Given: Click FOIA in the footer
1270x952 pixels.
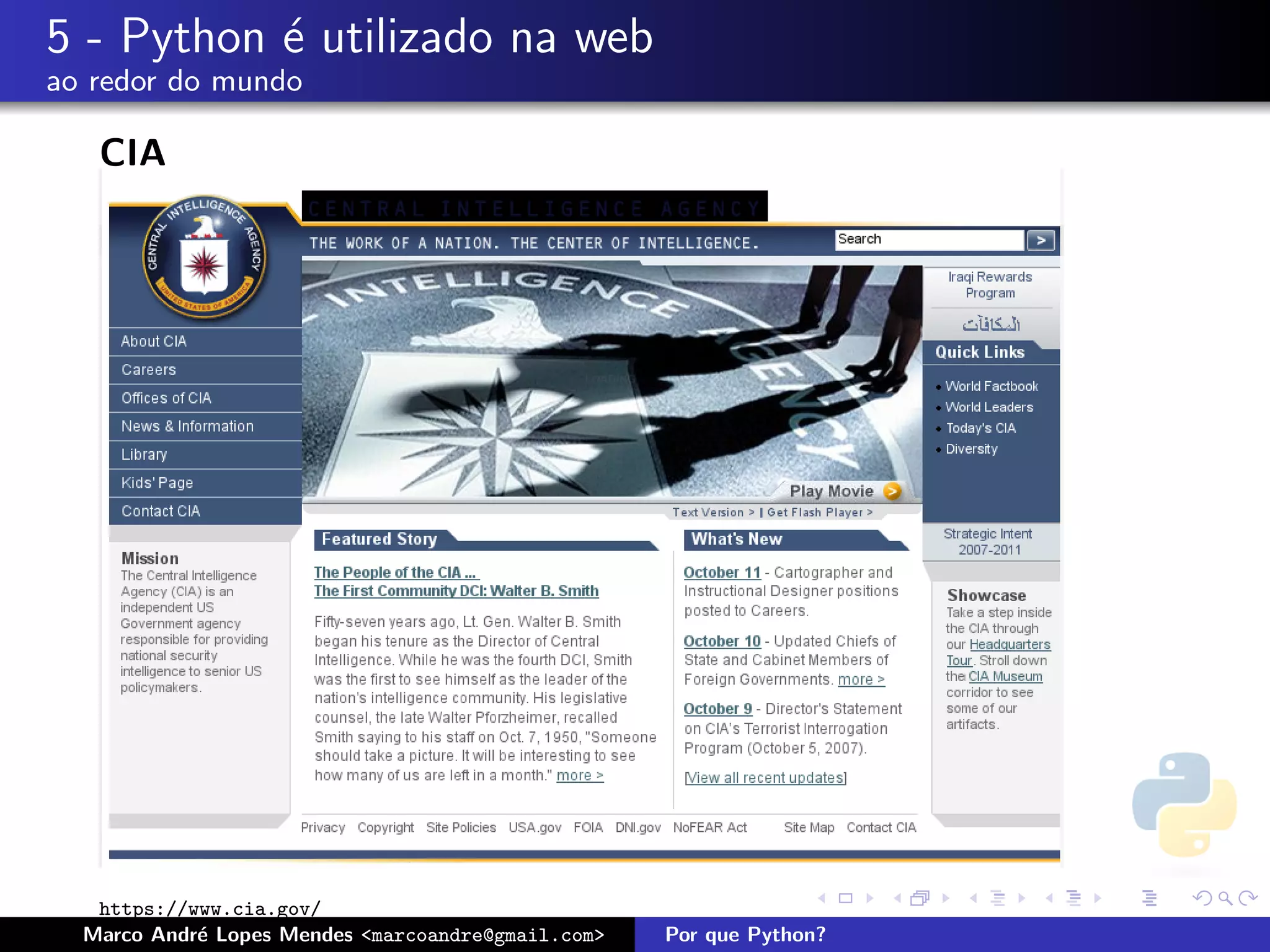Looking at the screenshot, I should coord(588,828).
